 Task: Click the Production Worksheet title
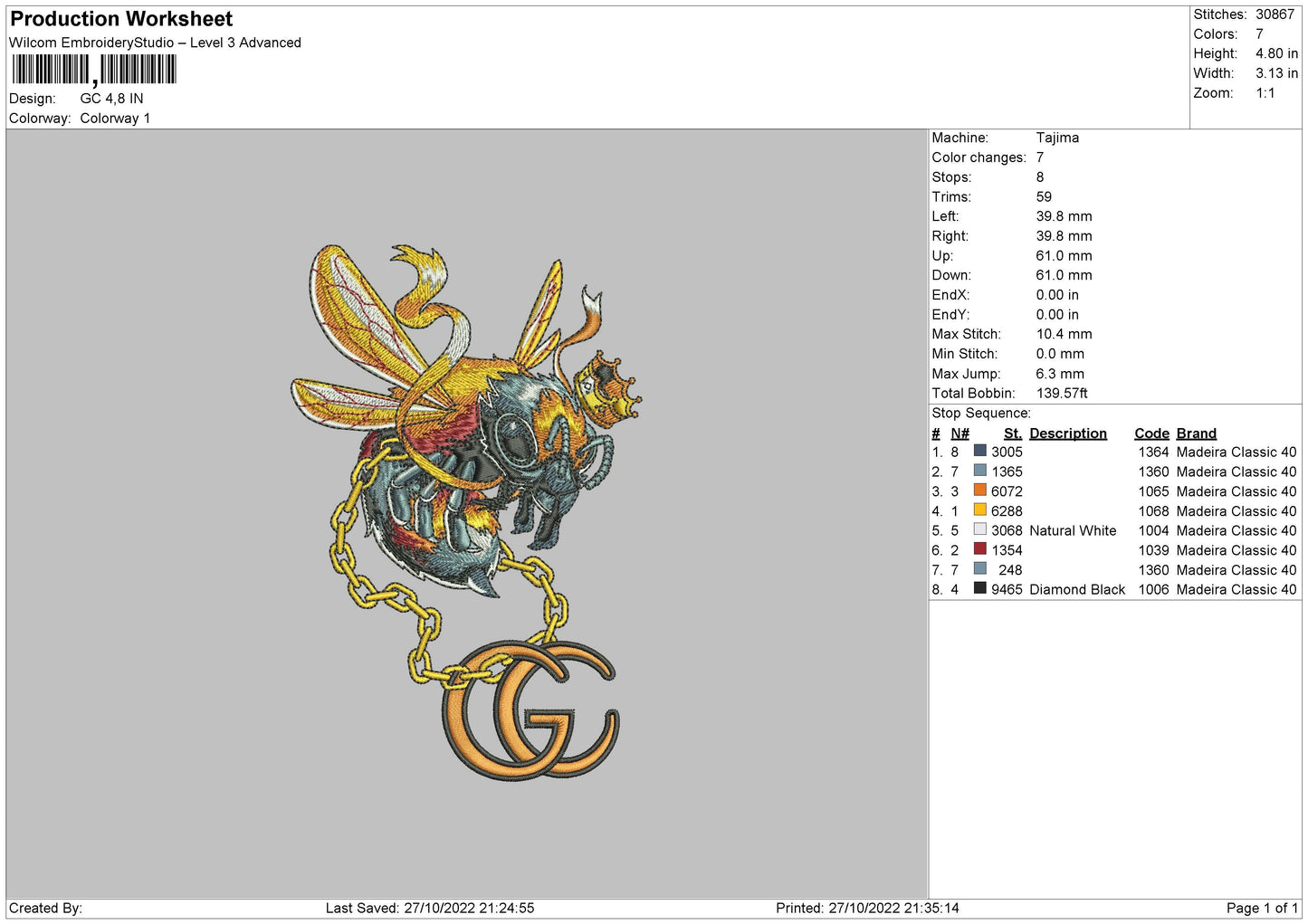tap(121, 19)
